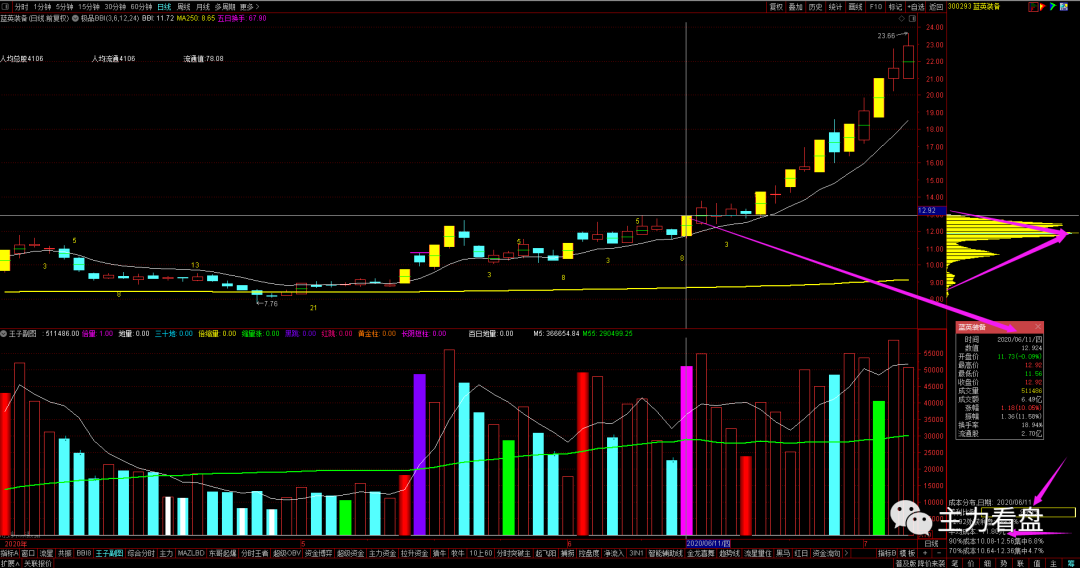Select the 5分钟 period
1080x568 pixels.
coord(64,7)
